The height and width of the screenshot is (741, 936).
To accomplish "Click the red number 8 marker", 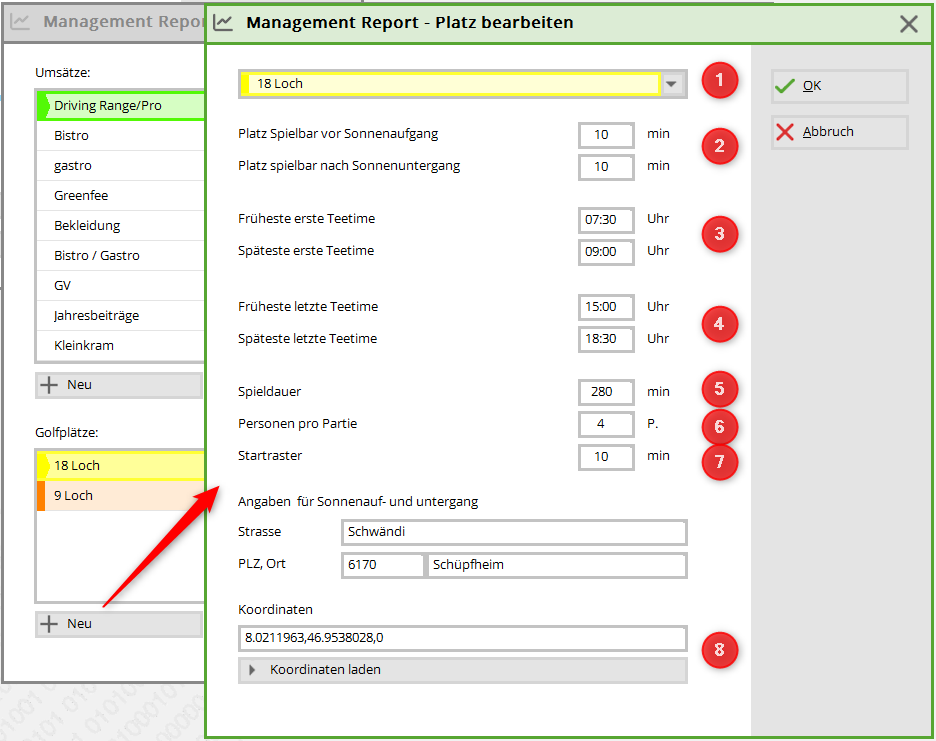I will [719, 652].
